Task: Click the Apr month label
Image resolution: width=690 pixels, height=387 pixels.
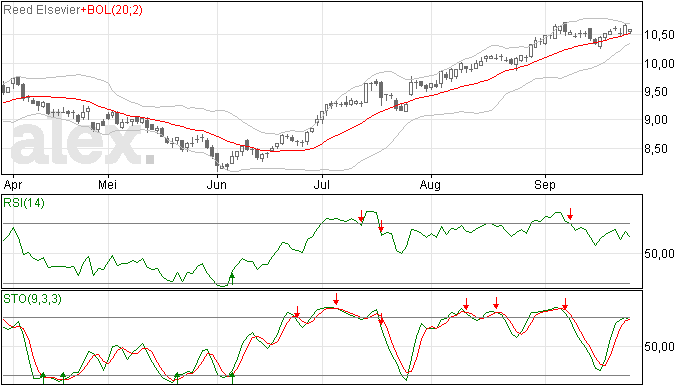Action: click(x=13, y=185)
